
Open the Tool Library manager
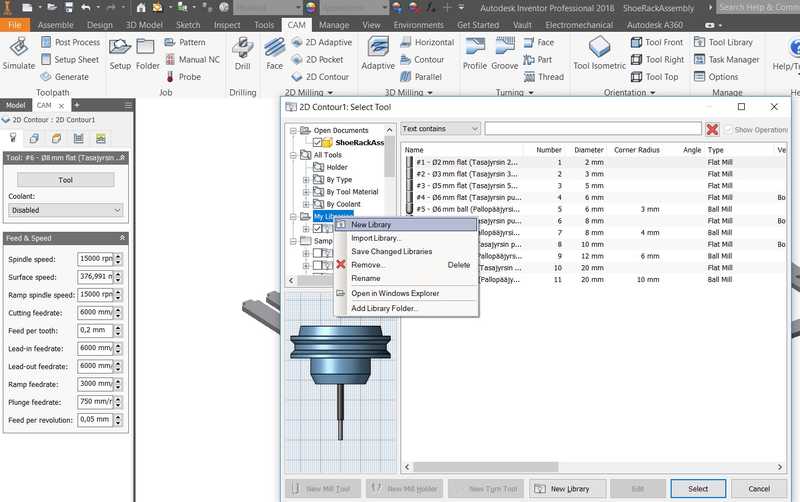[x=723, y=42]
